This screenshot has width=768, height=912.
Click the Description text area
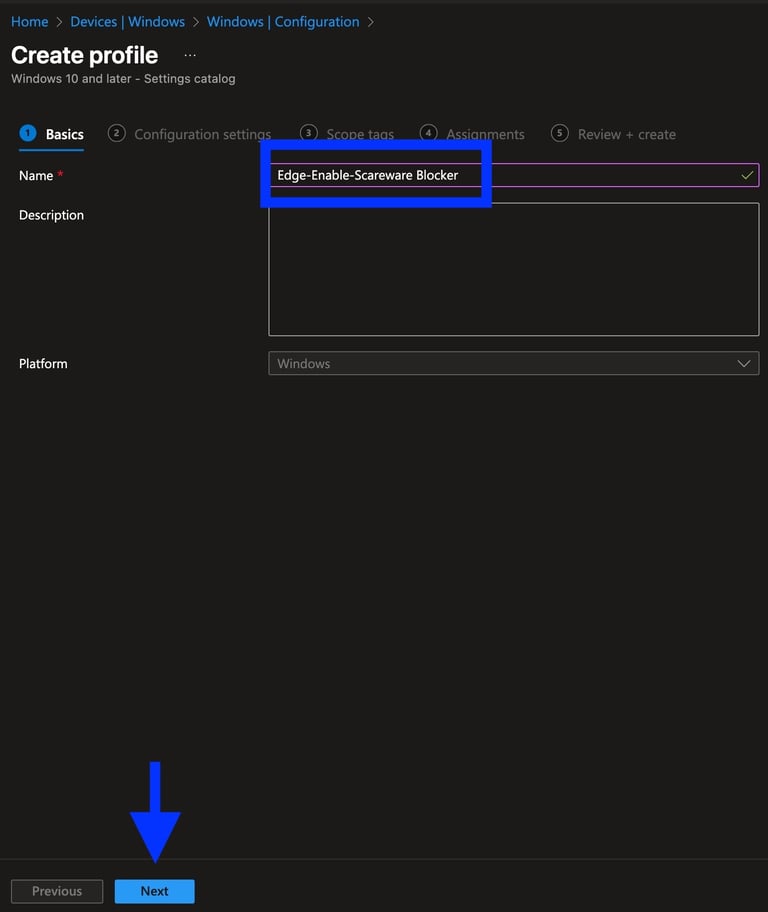point(514,269)
